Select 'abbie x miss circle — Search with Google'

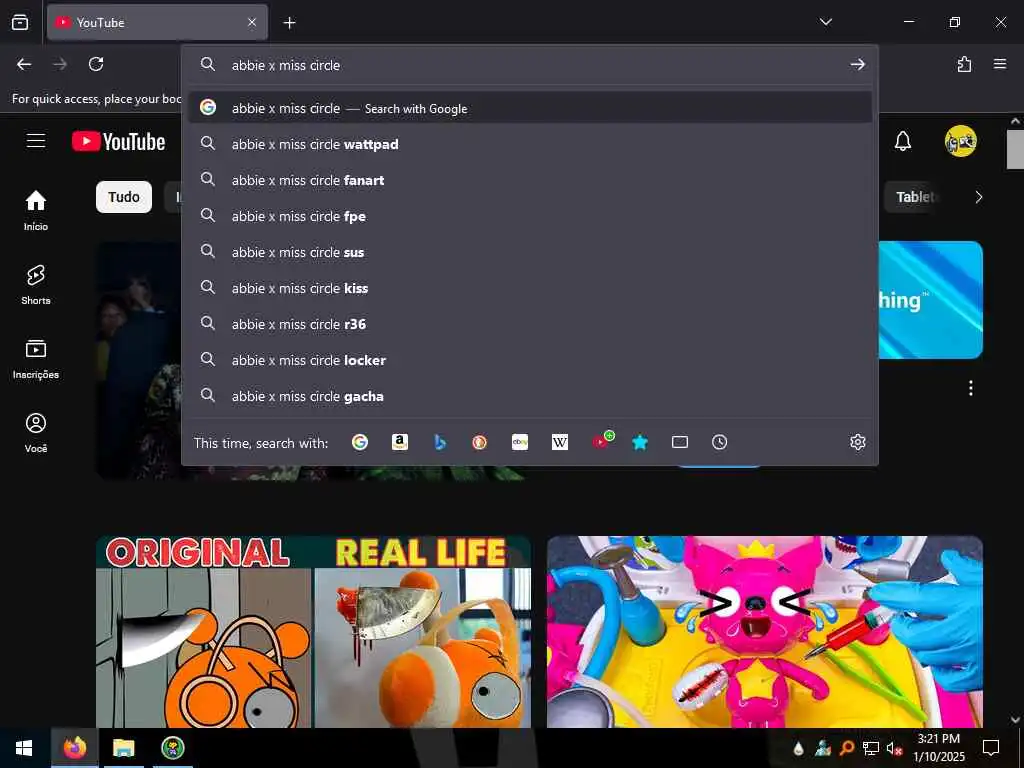530,108
